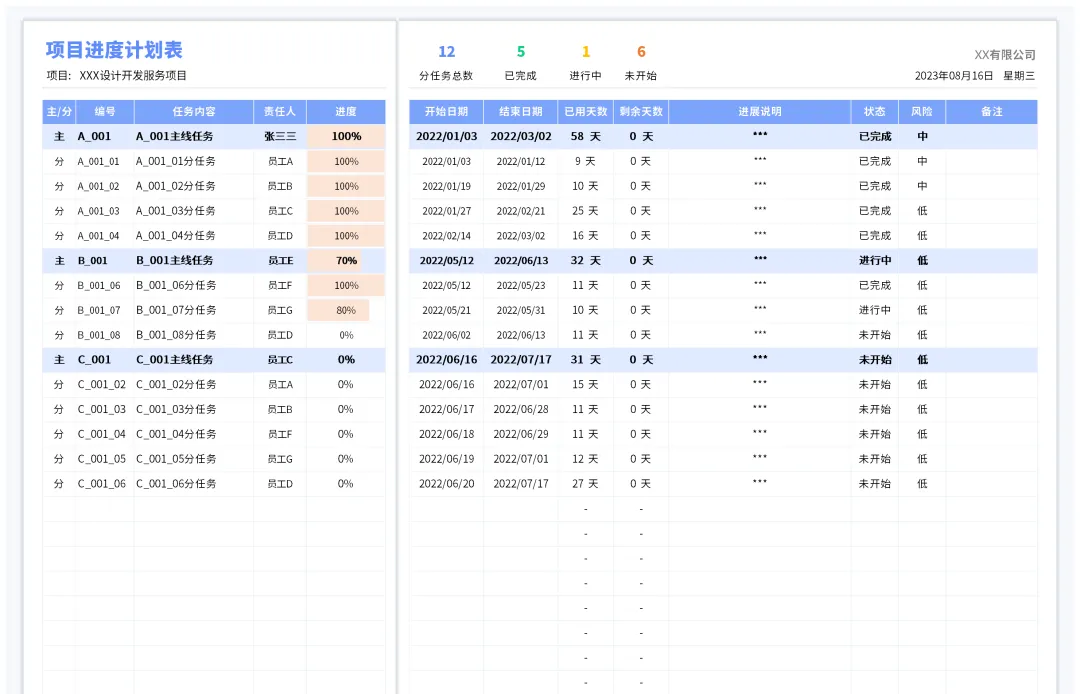1080x694 pixels.
Task: Select responsible person 张三三
Action: point(280,136)
